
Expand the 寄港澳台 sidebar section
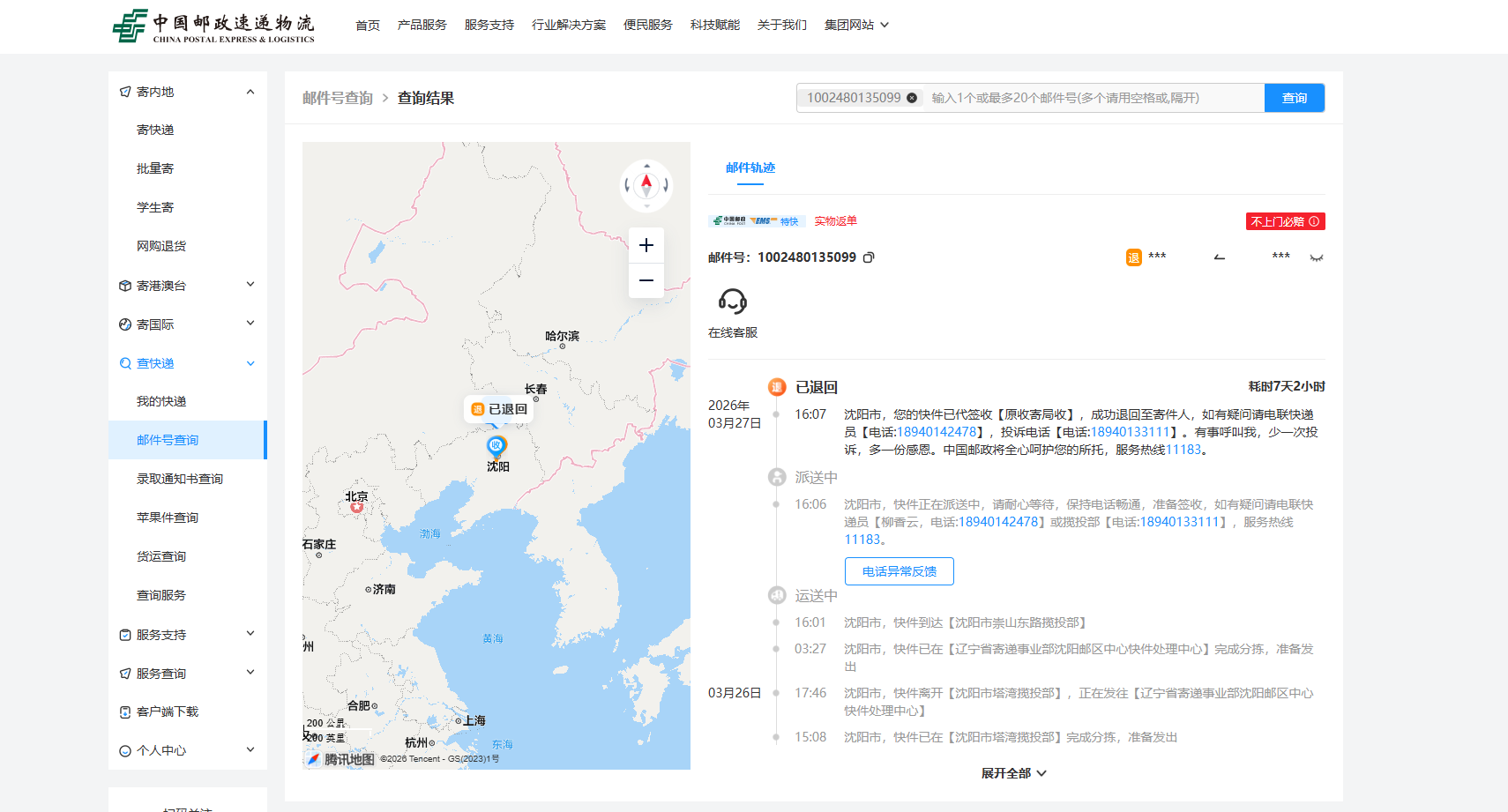pyautogui.click(x=250, y=285)
